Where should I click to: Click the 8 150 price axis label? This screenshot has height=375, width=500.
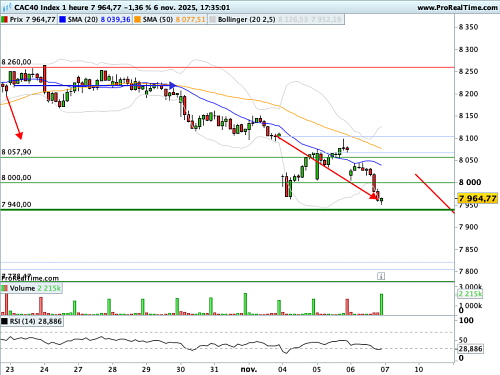pyautogui.click(x=468, y=116)
